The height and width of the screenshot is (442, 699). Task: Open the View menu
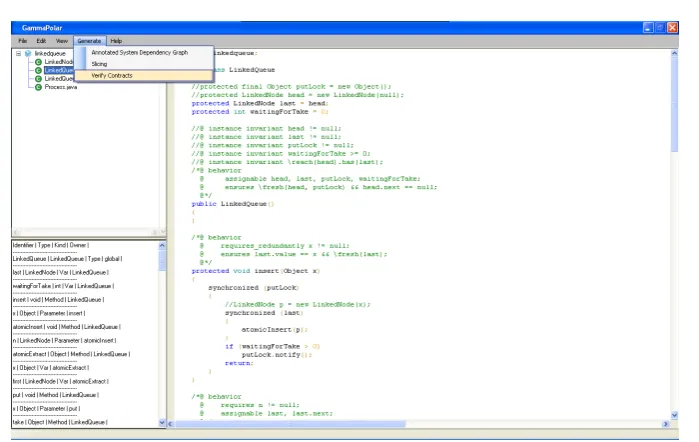(x=62, y=41)
